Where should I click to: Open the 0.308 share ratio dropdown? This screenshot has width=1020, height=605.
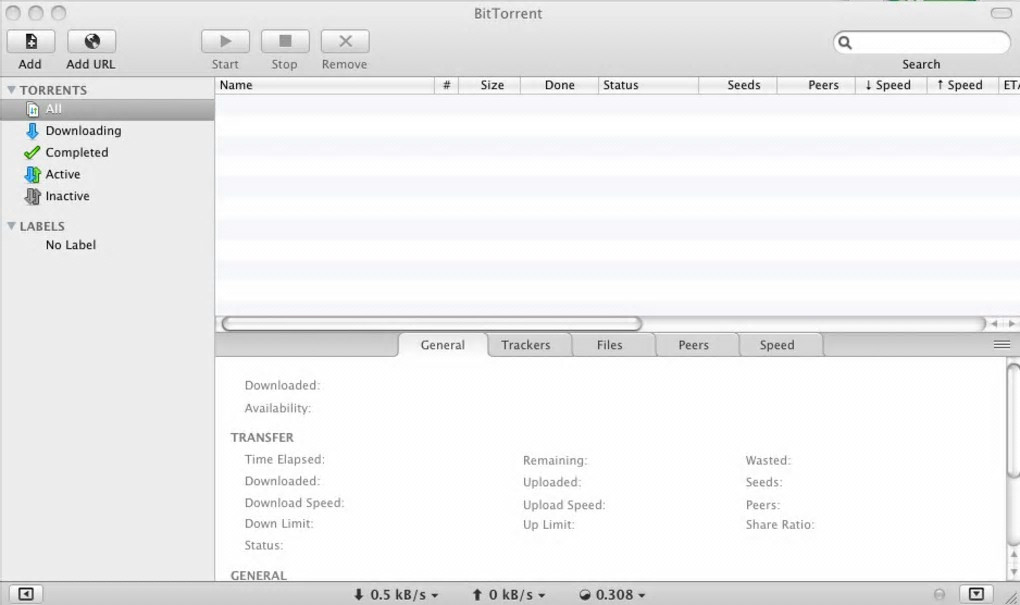(x=612, y=595)
